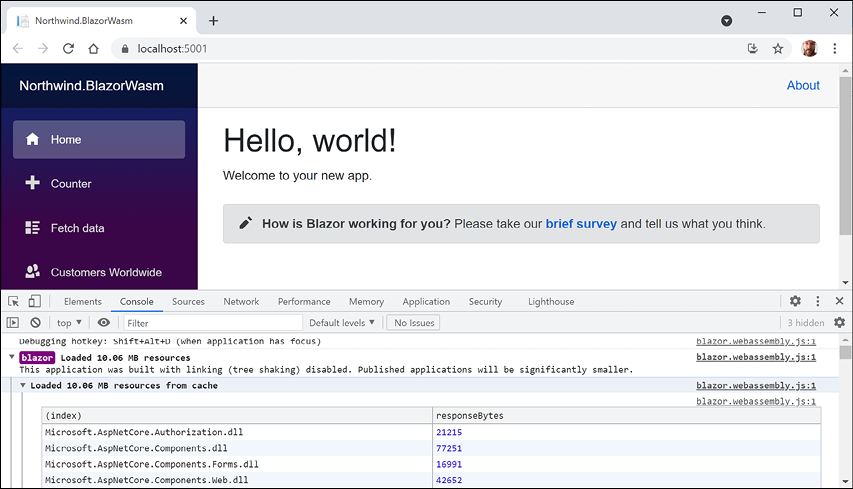Switch to the Network tab
The image size is (853, 489).
(x=241, y=301)
